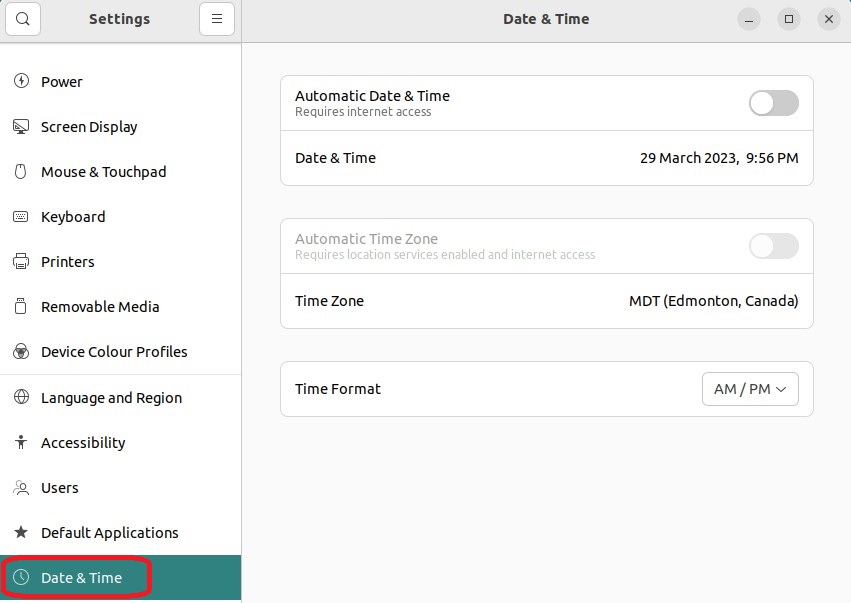
Task: Open the Settings hamburger menu
Action: tap(216, 19)
